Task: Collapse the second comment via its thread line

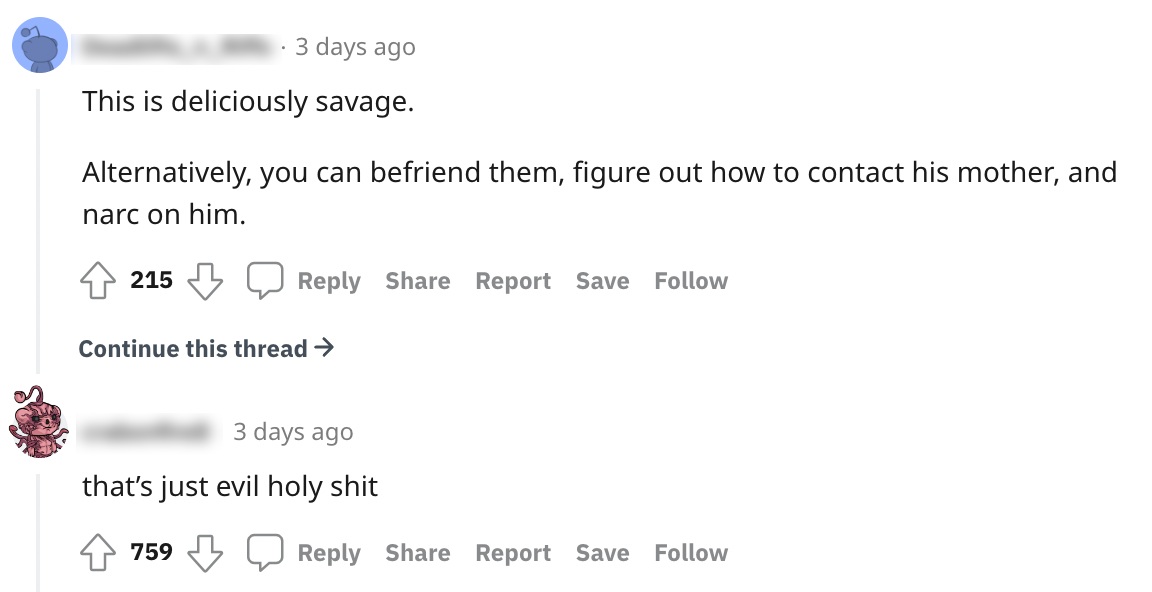Action: (39, 530)
